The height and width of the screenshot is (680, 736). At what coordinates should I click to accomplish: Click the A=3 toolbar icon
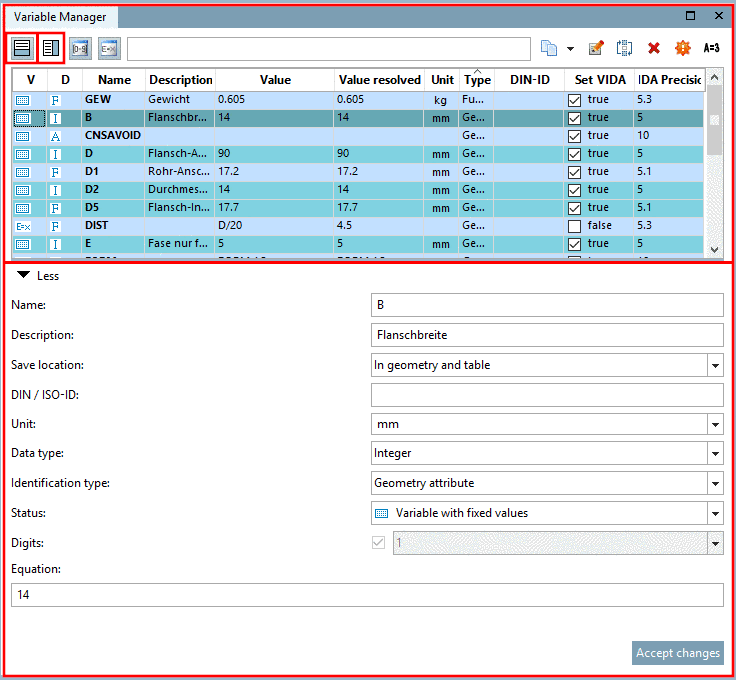[711, 48]
